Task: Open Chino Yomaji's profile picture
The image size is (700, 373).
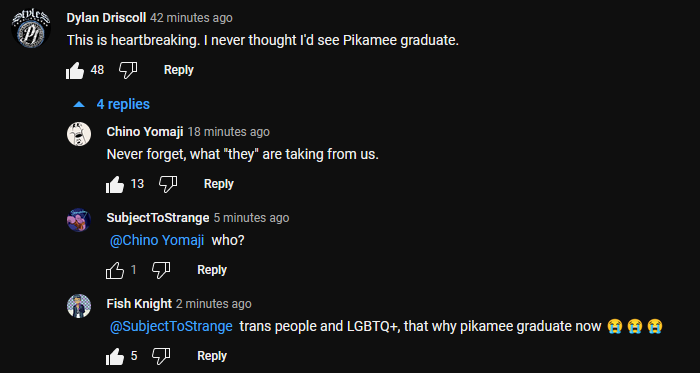Action: pyautogui.click(x=79, y=134)
